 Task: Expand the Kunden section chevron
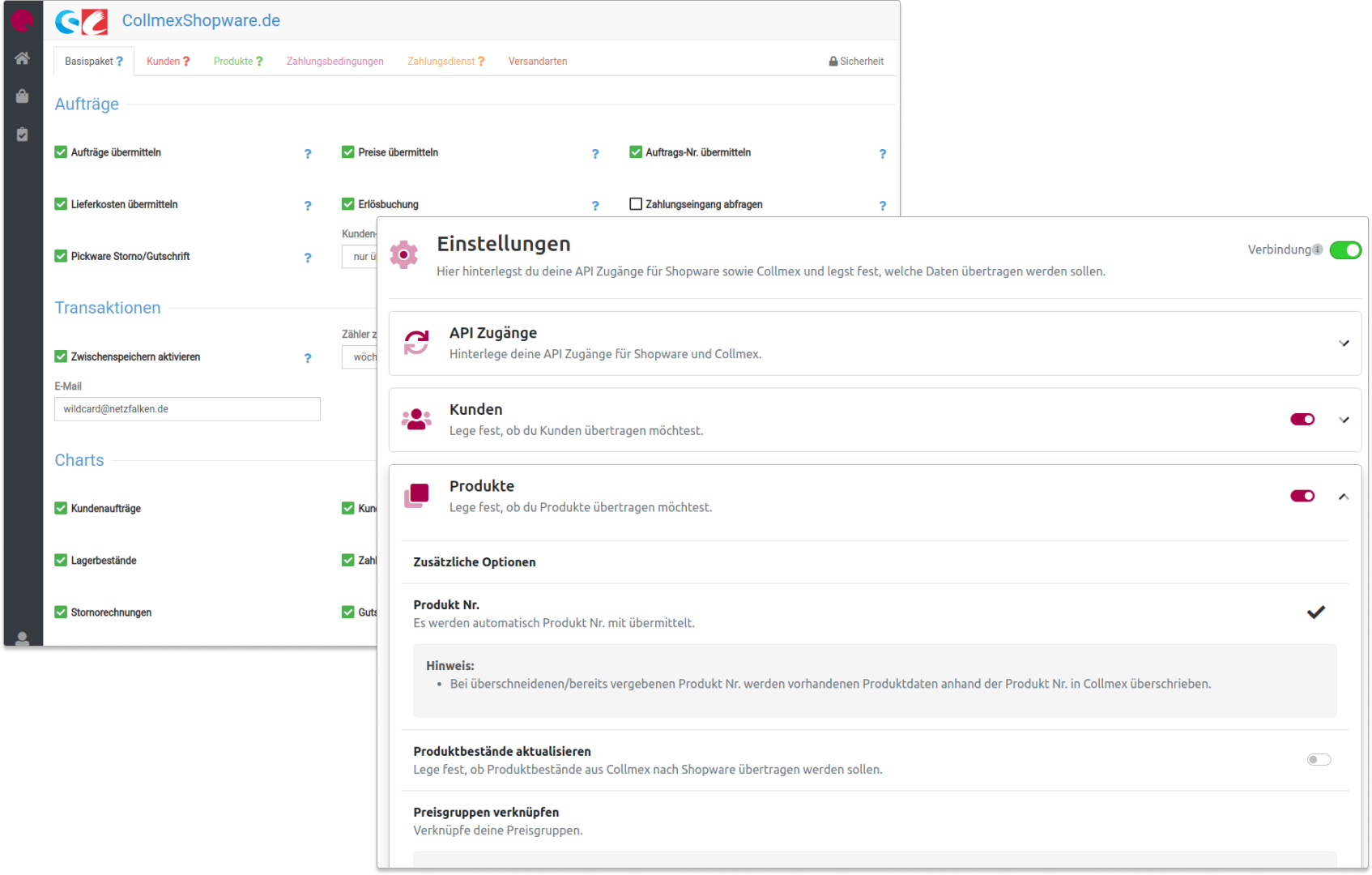(1344, 420)
